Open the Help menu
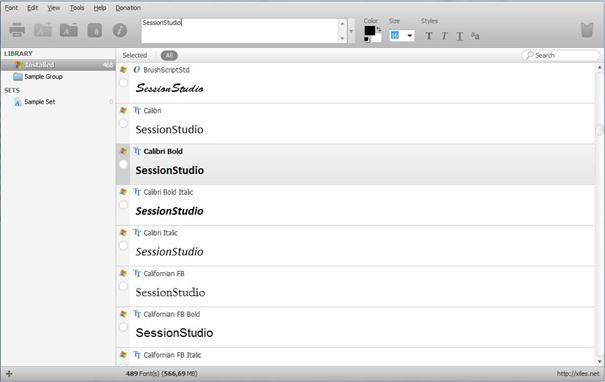This screenshot has width=605, height=382. point(100,8)
